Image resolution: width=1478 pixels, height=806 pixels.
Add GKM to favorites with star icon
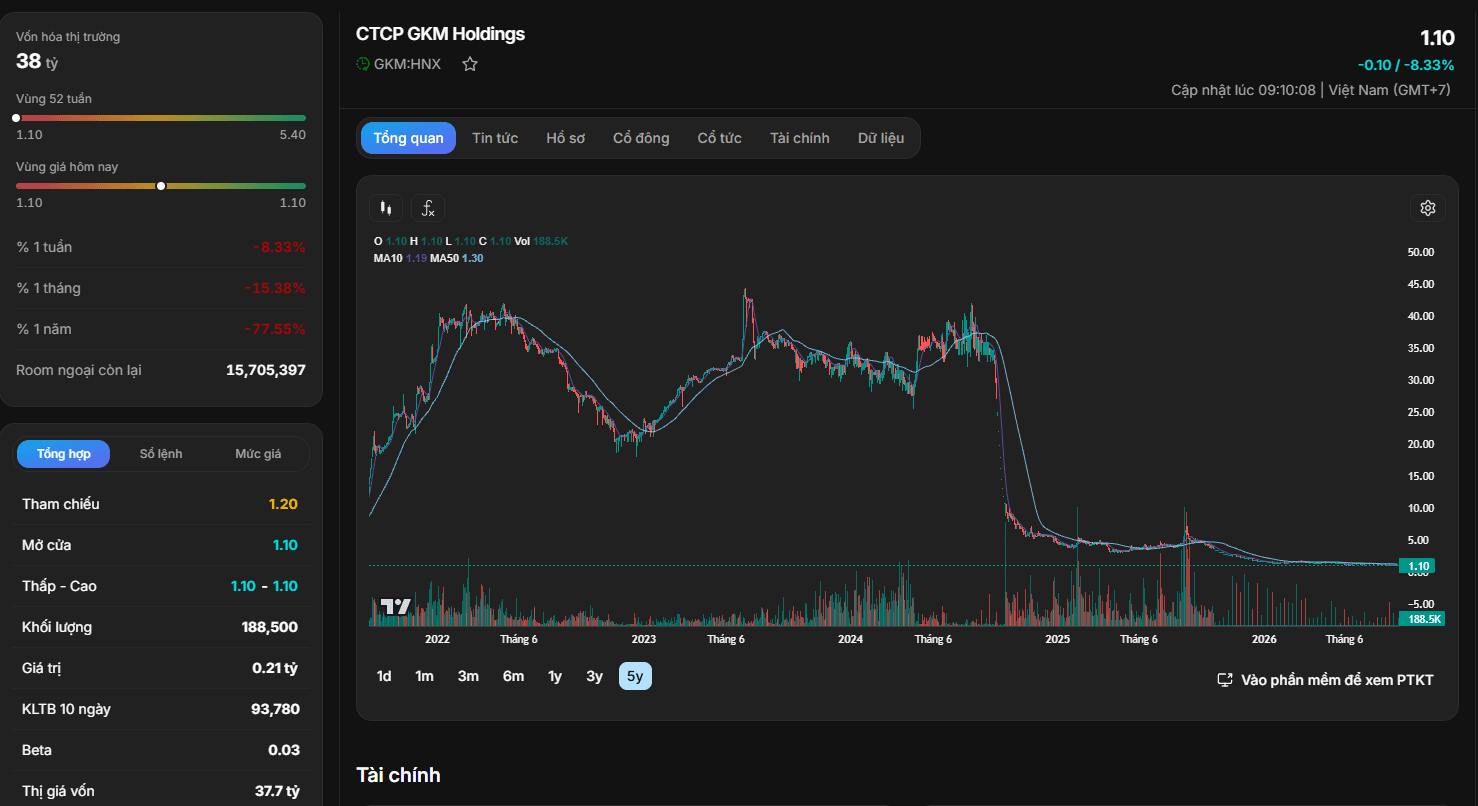tap(470, 64)
